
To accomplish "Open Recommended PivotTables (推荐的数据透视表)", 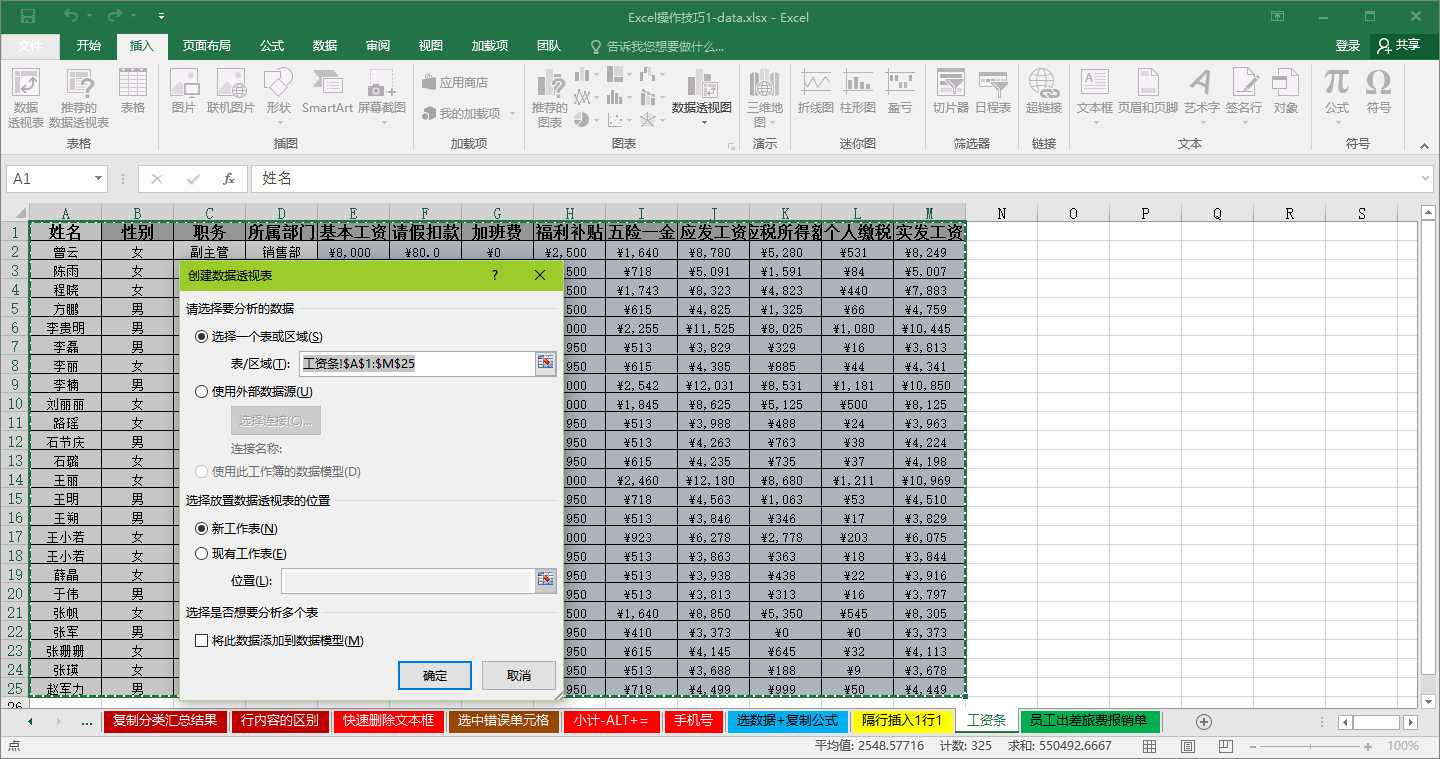I will point(79,97).
